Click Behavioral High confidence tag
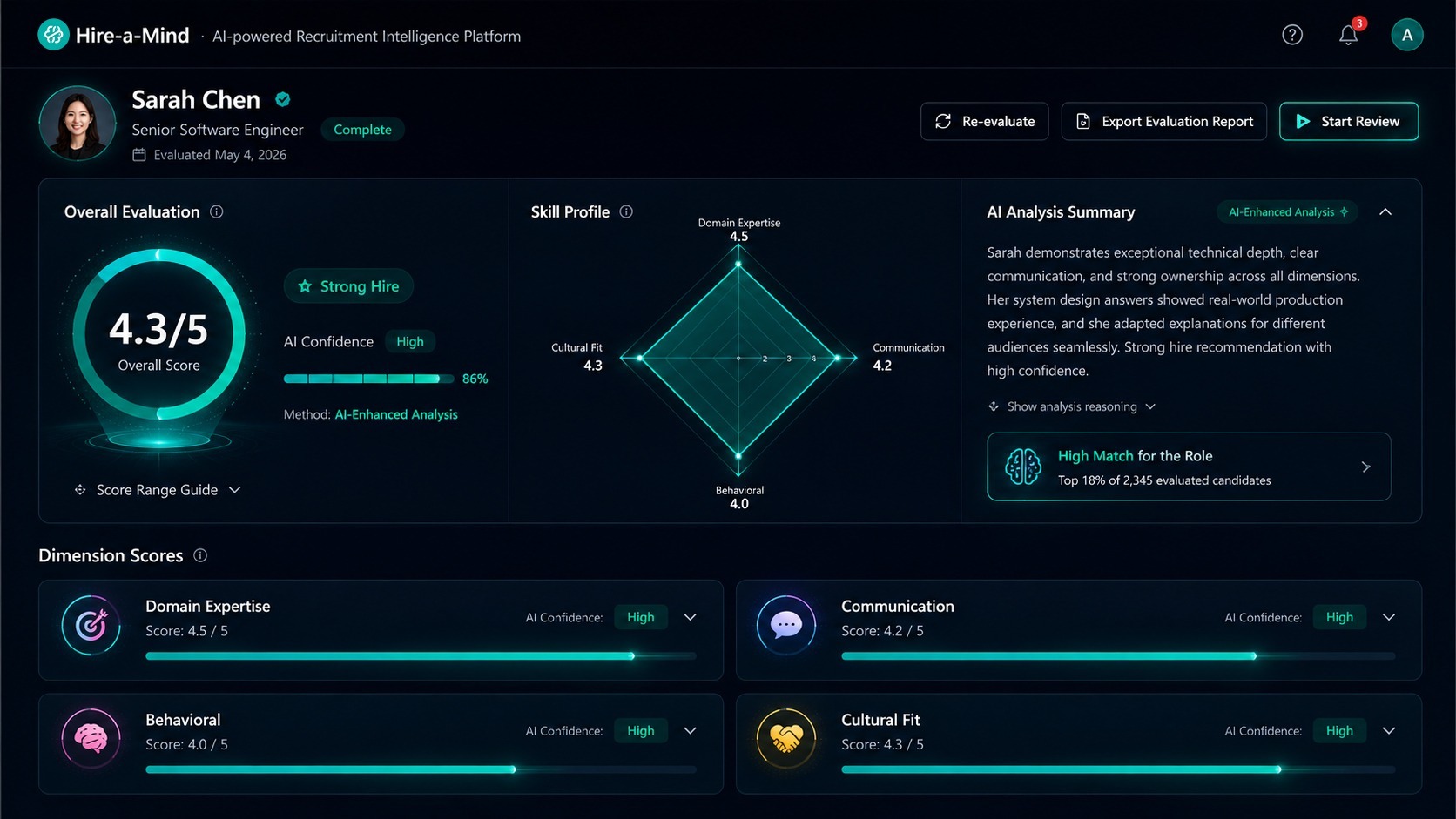 tap(640, 730)
